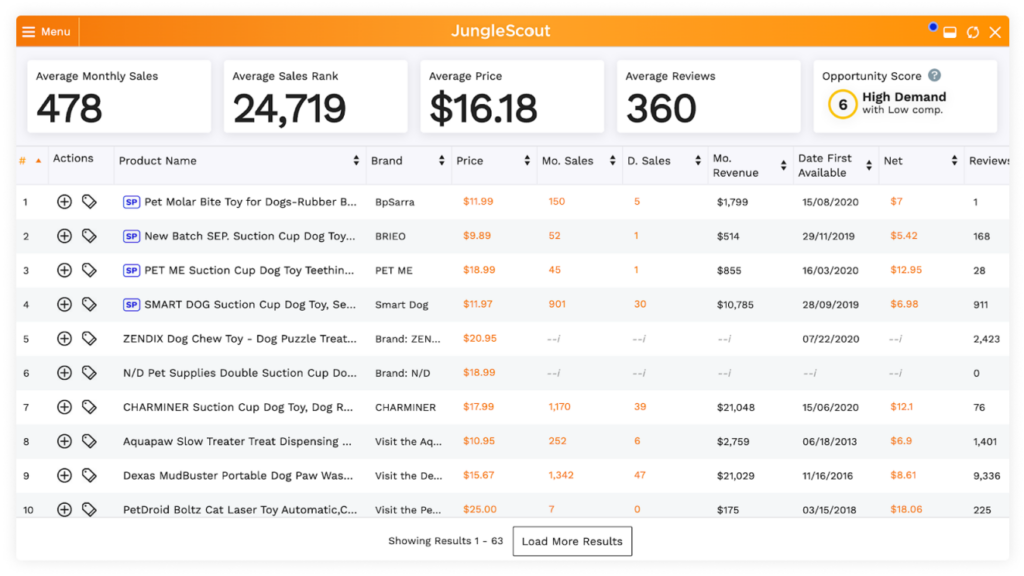1024x576 pixels.
Task: Click Load More Results button
Action: click(572, 541)
